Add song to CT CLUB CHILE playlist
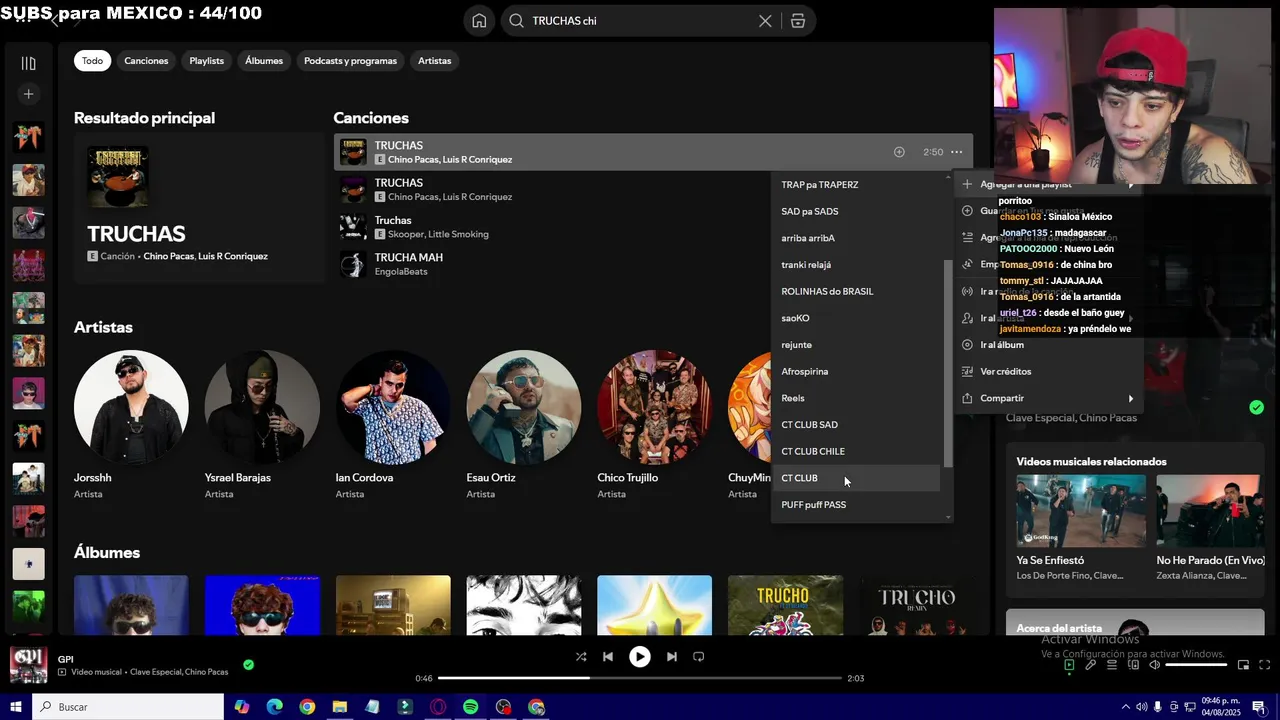Viewport: 1280px width, 720px height. tap(857, 451)
